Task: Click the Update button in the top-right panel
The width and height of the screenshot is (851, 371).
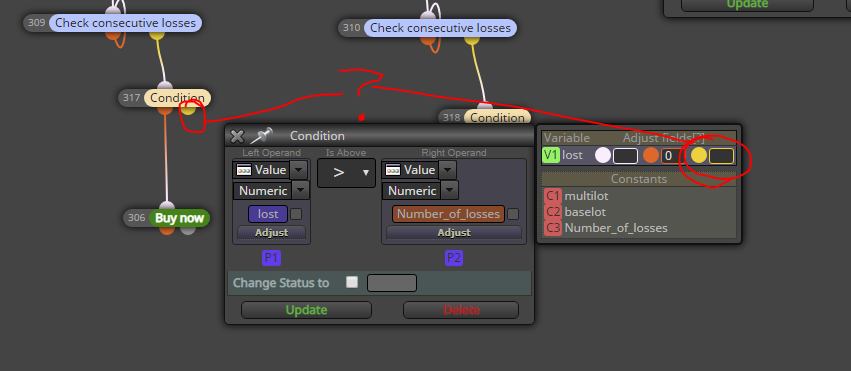Action: coord(747,4)
